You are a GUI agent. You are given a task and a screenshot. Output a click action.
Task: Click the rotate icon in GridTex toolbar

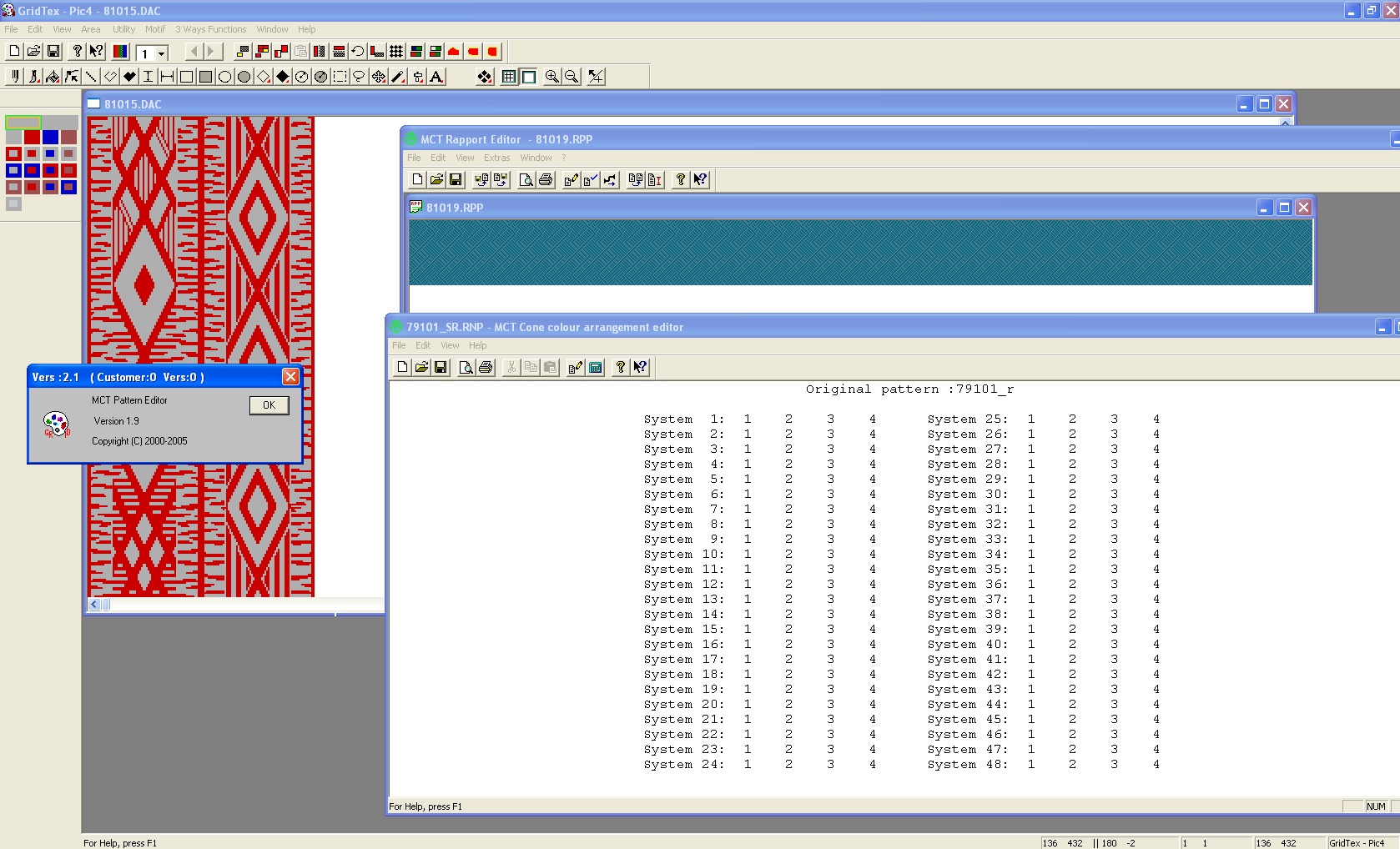(x=358, y=52)
